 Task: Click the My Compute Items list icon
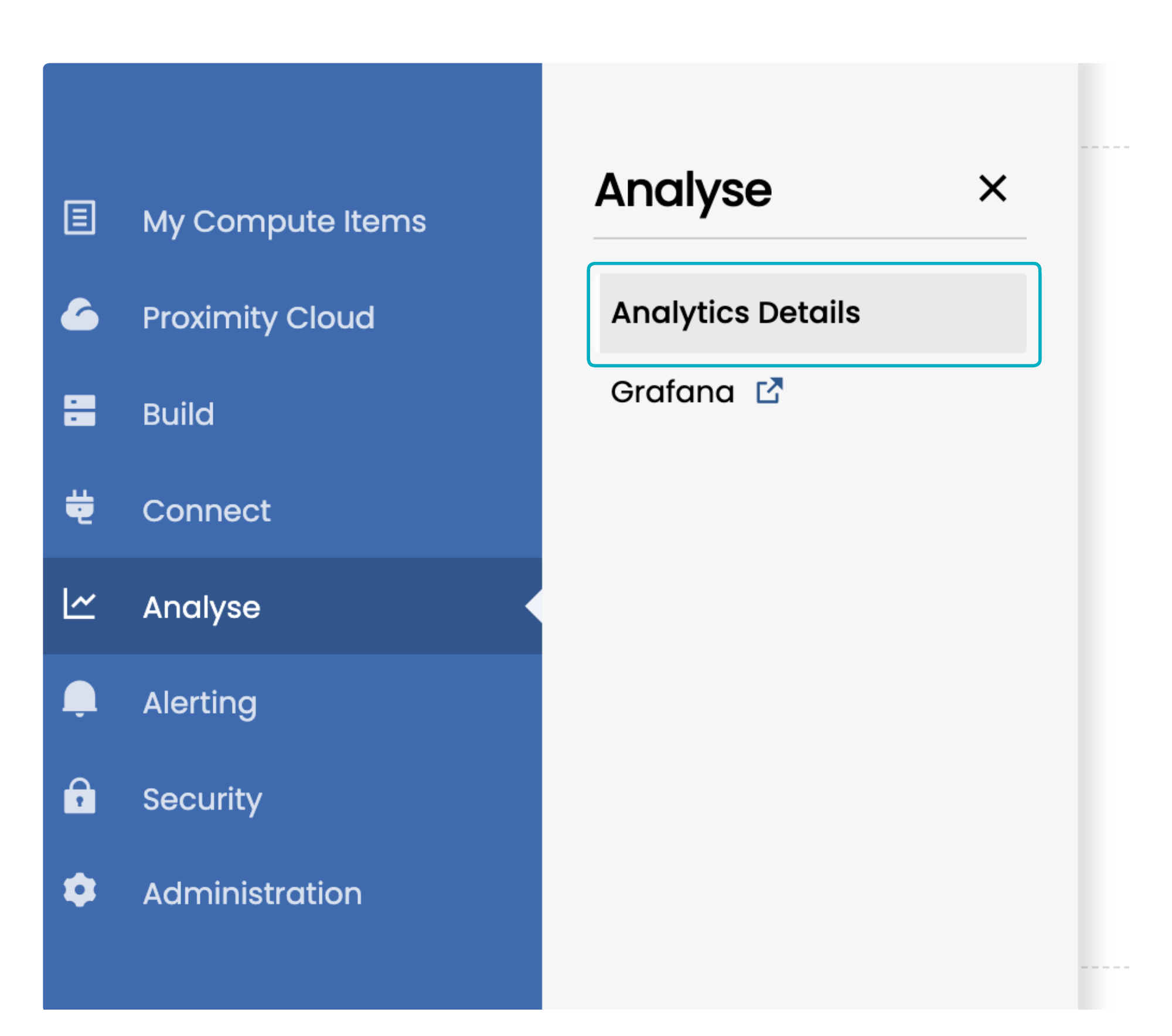click(80, 218)
